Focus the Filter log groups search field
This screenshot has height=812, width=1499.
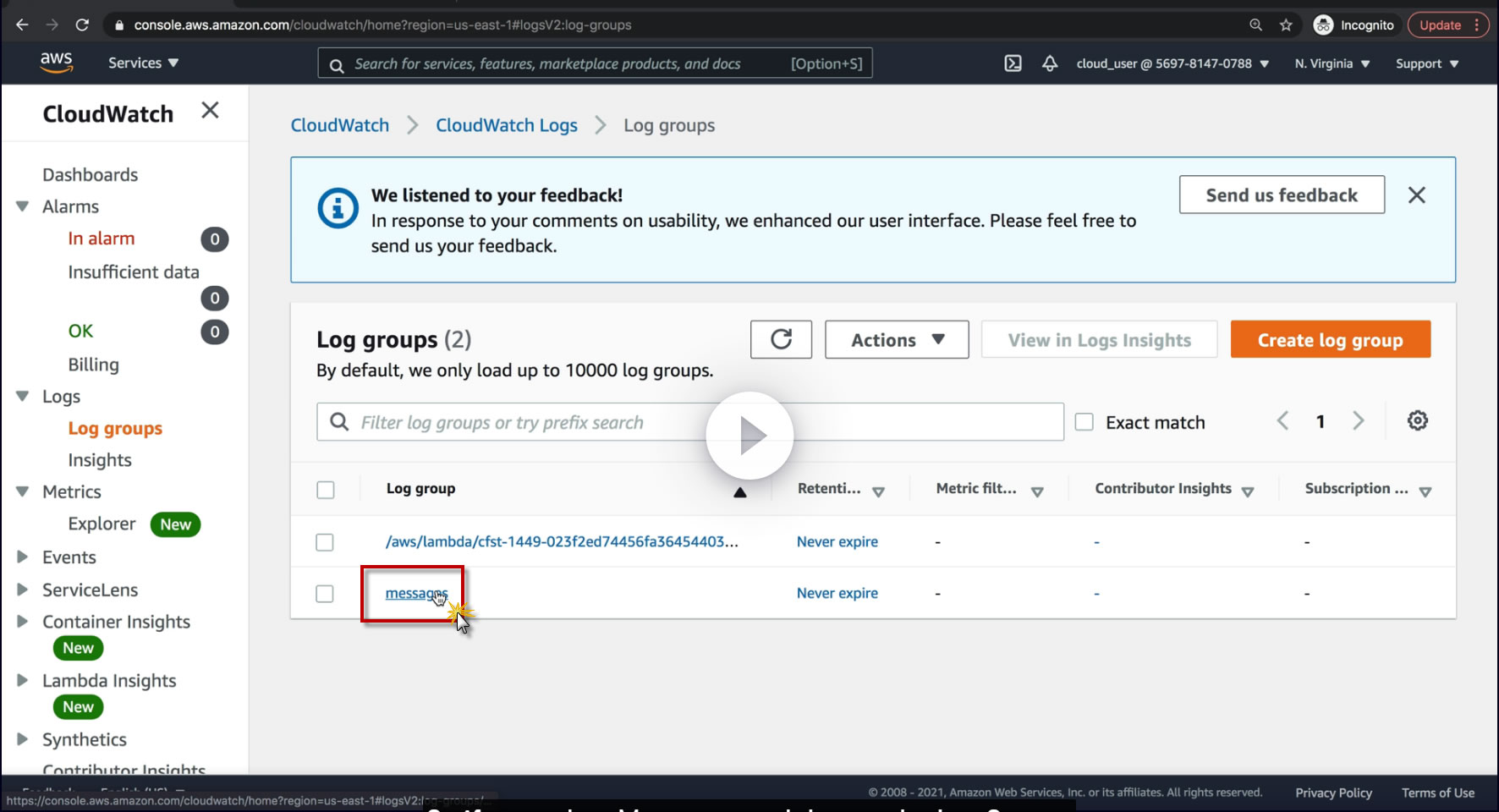pyautogui.click(x=690, y=422)
